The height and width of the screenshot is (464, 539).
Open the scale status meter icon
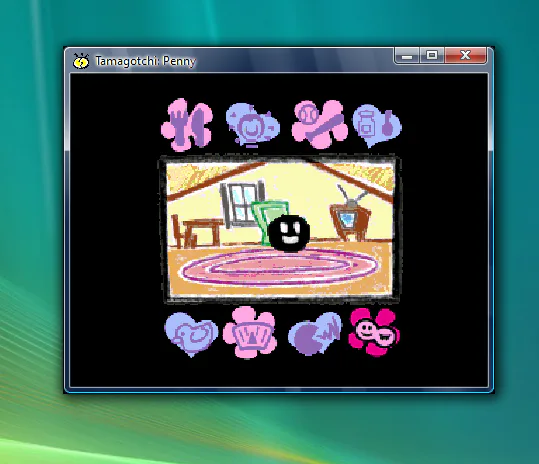tap(250, 333)
